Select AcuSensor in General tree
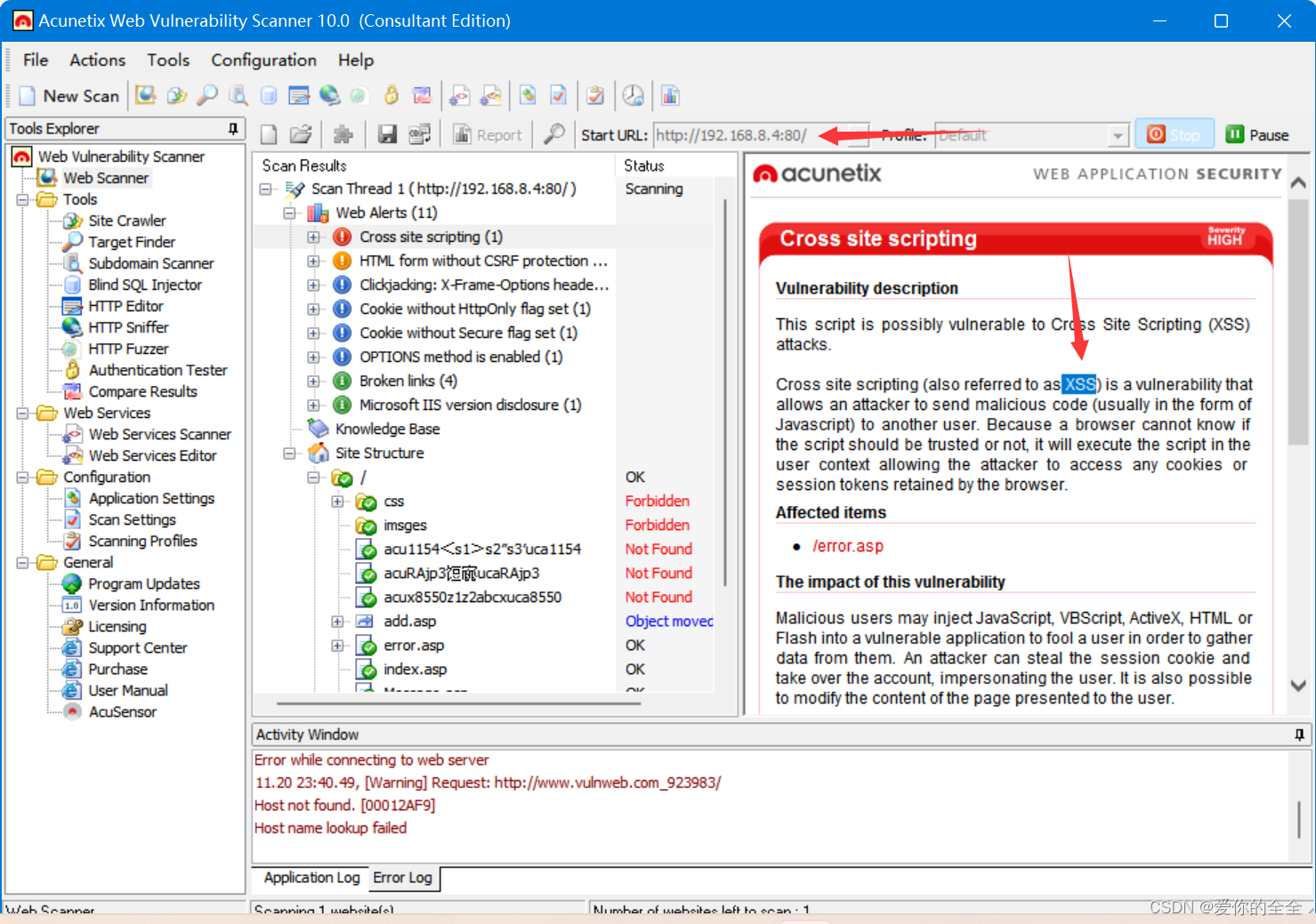This screenshot has width=1316, height=924. pyautogui.click(x=122, y=712)
